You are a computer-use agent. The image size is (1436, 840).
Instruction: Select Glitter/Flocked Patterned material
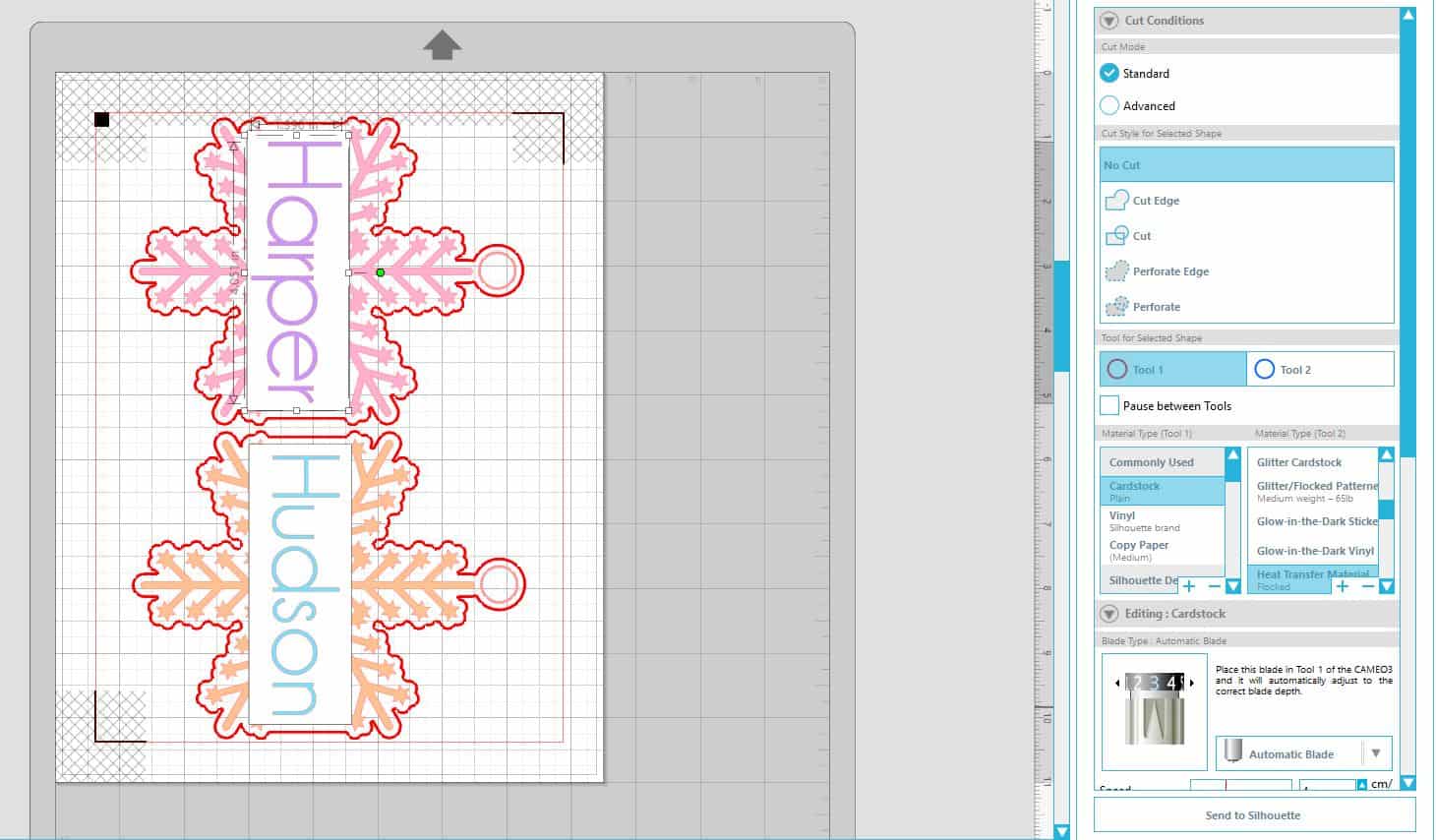1312,491
